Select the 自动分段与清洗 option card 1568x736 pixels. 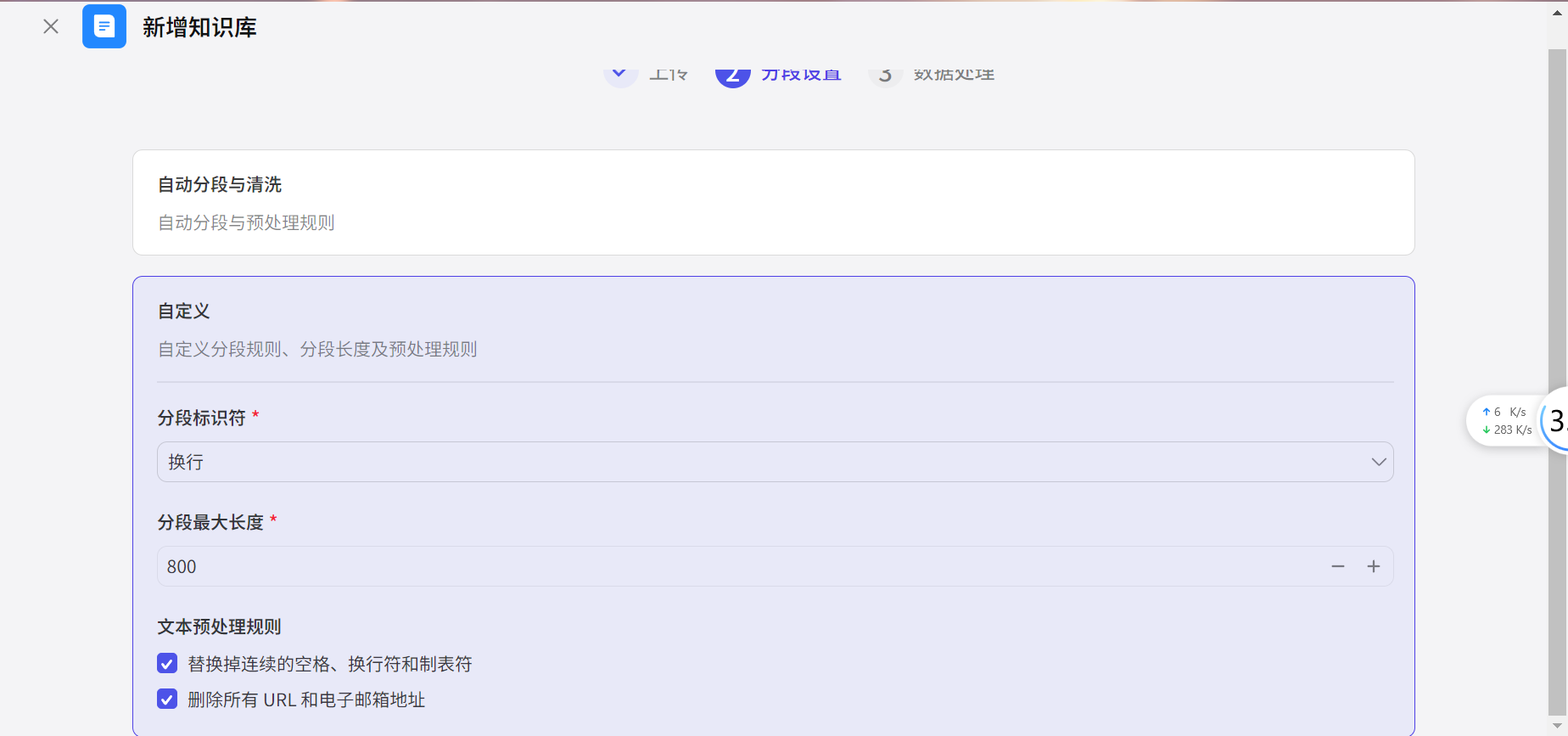[x=773, y=203]
